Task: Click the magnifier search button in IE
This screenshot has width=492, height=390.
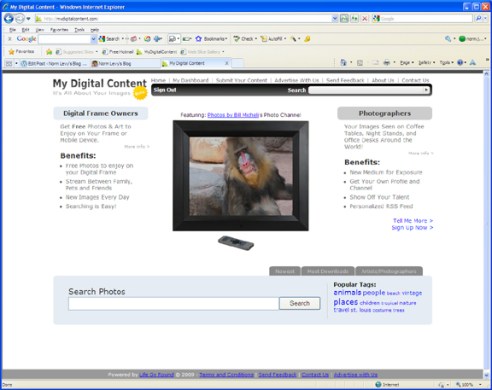Action: 479,19
